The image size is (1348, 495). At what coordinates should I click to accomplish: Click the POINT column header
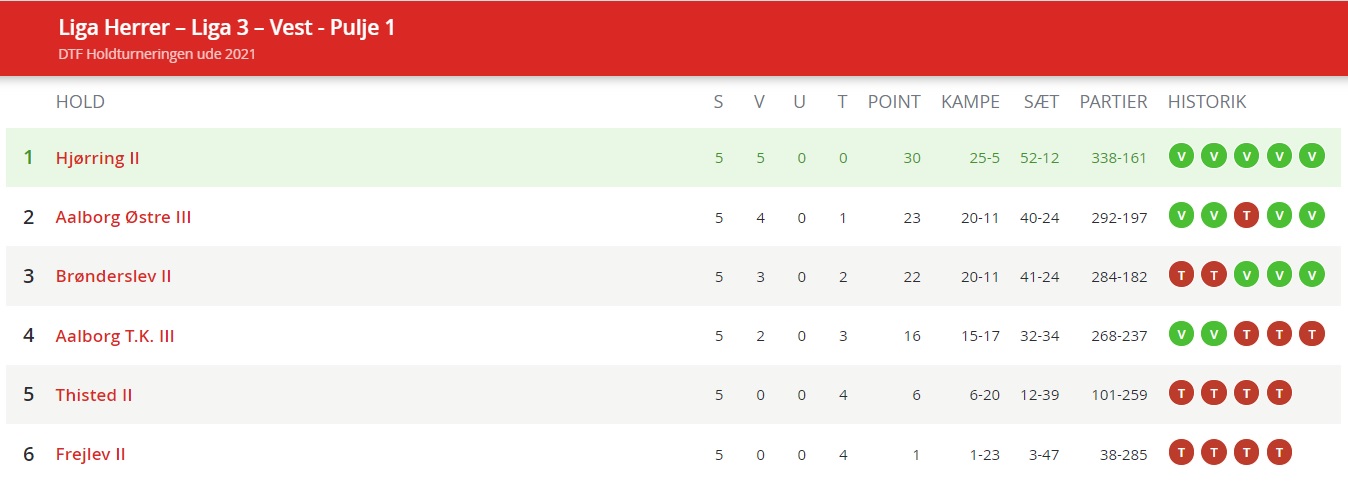point(894,102)
